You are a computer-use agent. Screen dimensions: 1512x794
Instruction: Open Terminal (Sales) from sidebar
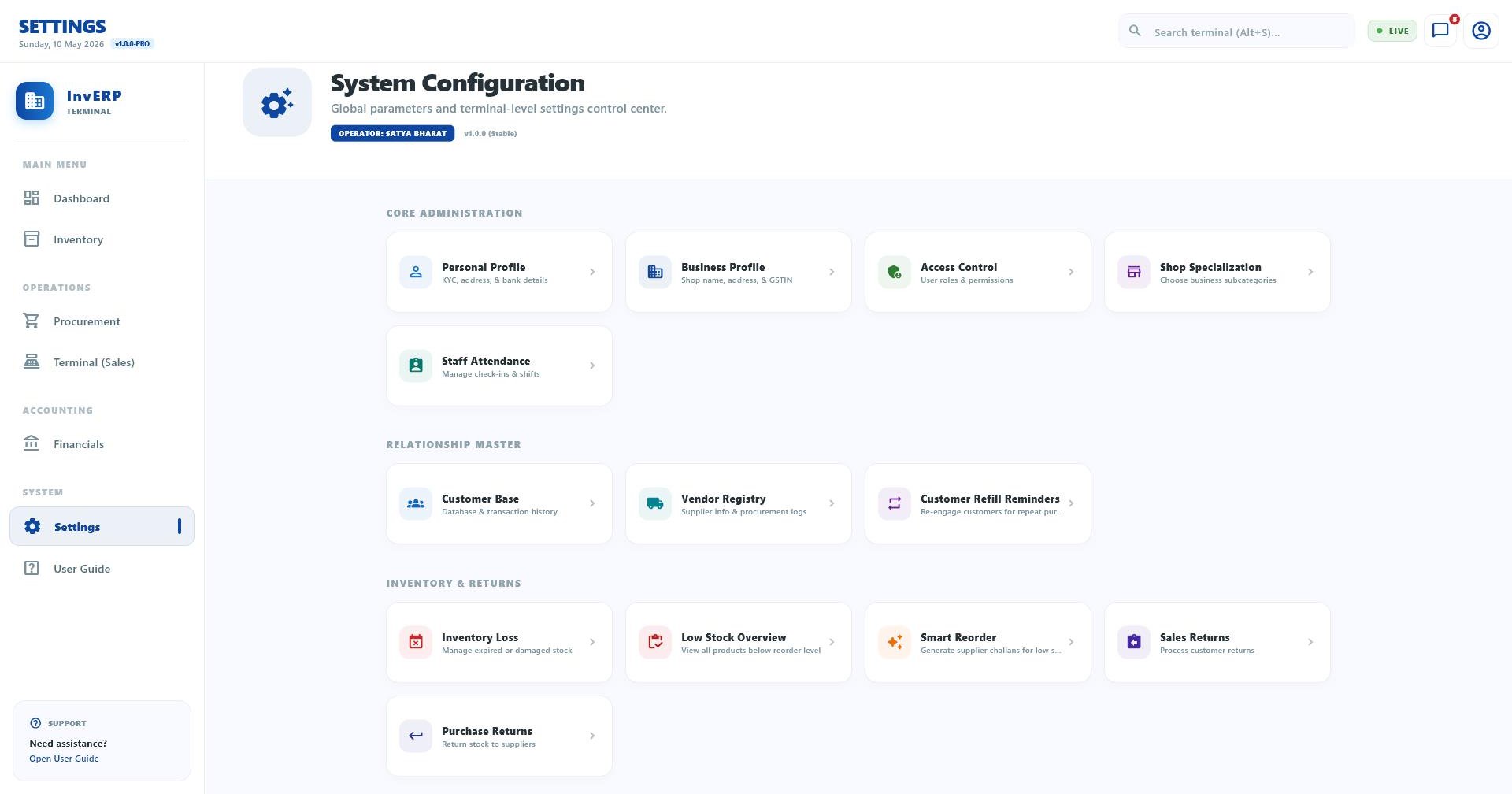tap(102, 362)
